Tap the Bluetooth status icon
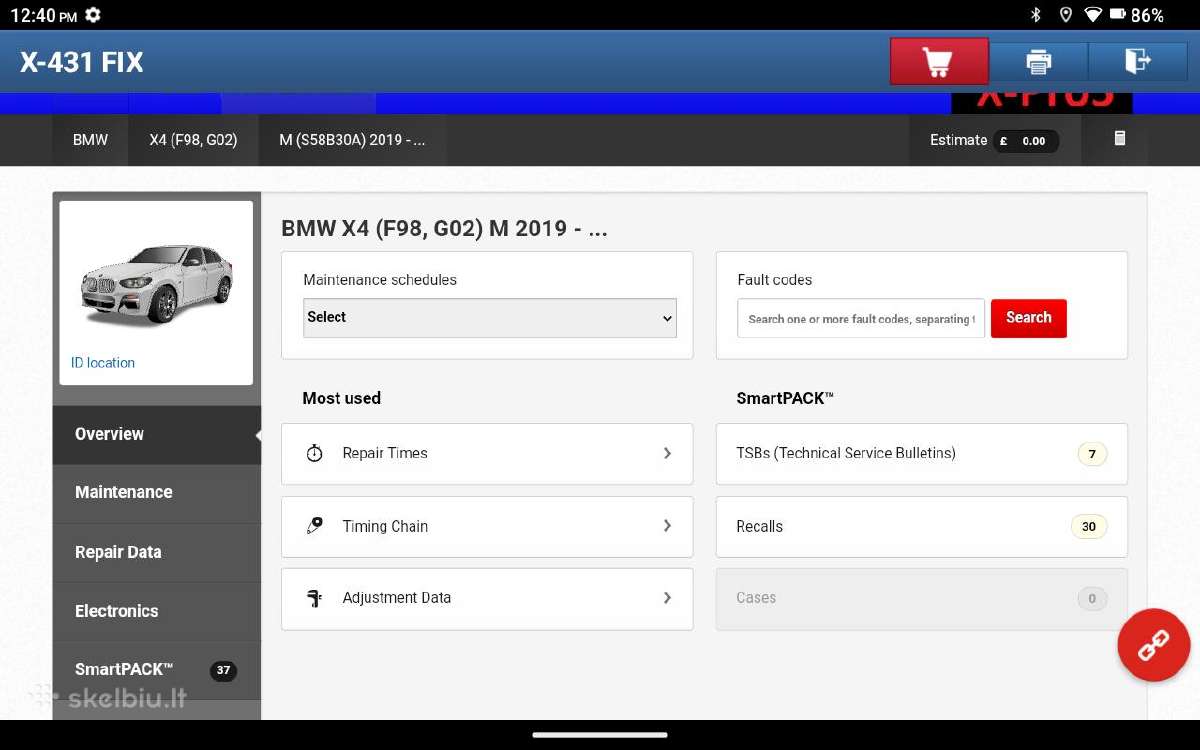Viewport: 1200px width, 750px height. pos(1036,15)
